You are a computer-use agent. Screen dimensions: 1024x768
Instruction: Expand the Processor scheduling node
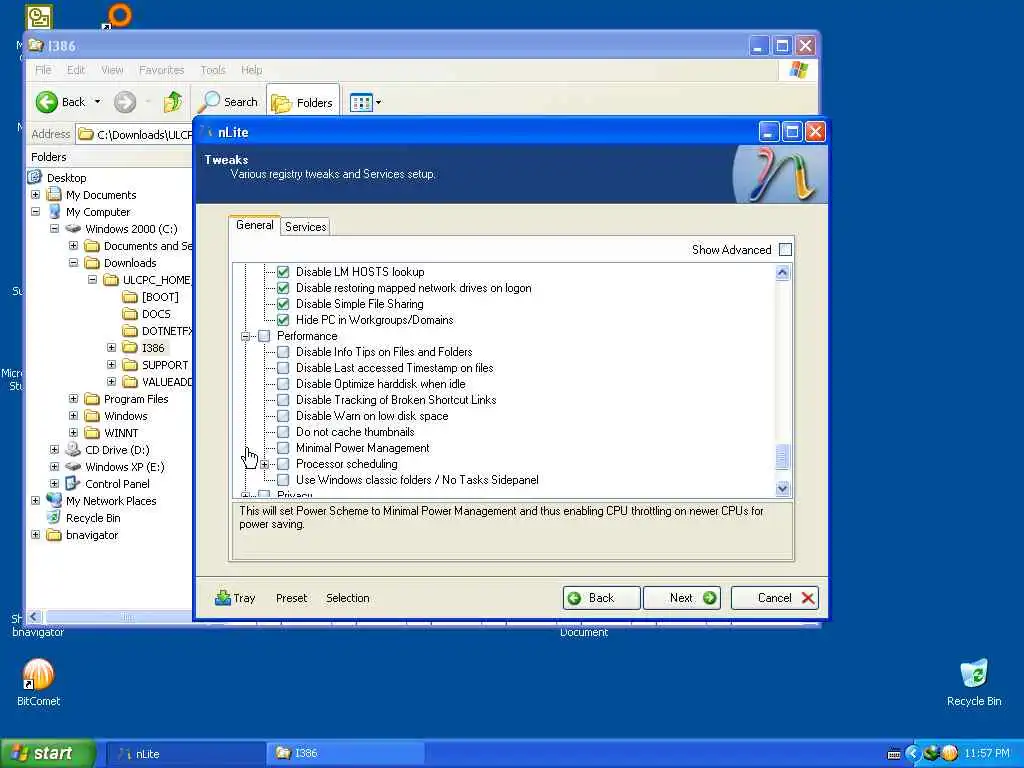(x=264, y=464)
